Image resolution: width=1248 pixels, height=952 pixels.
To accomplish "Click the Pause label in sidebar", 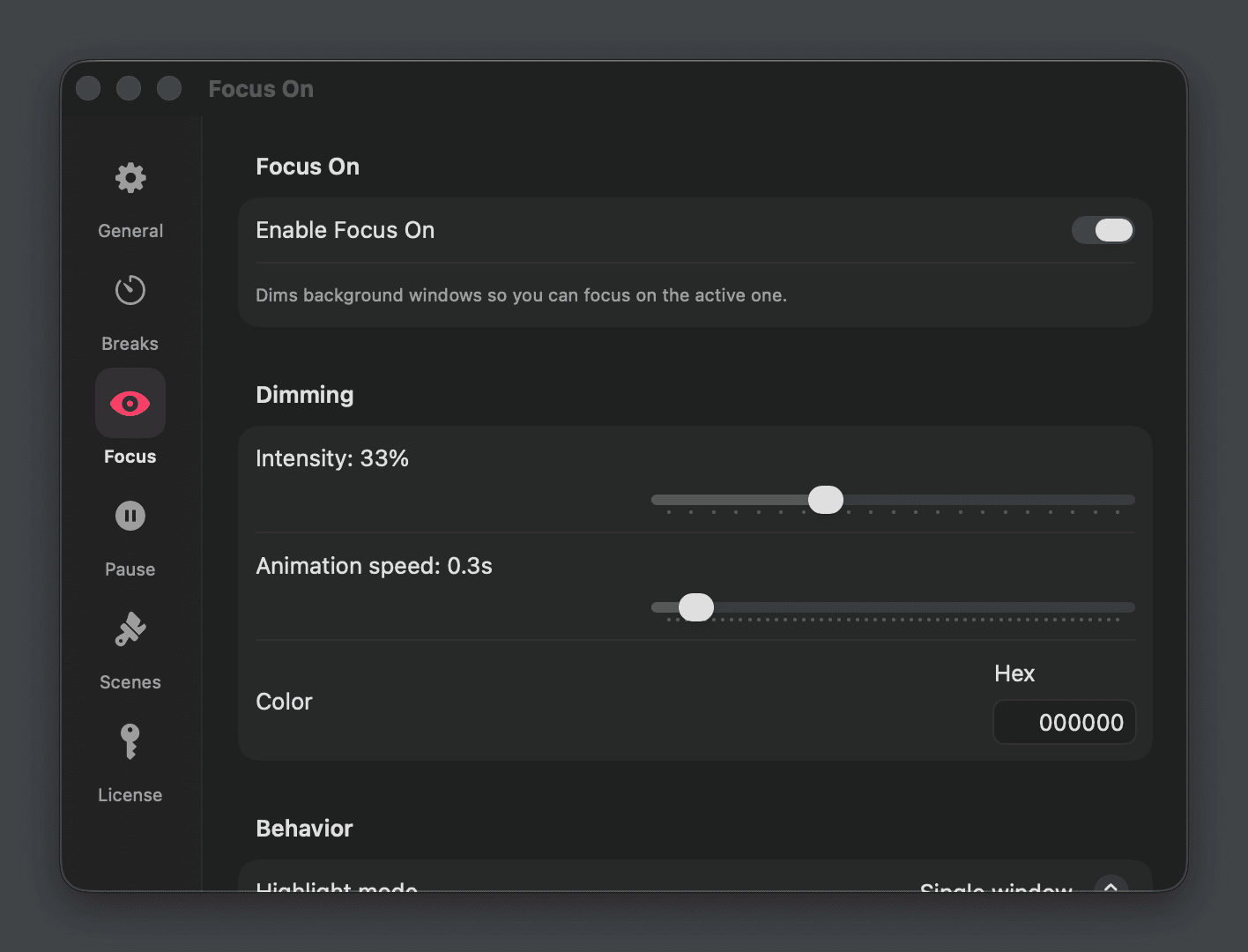I will tap(130, 569).
